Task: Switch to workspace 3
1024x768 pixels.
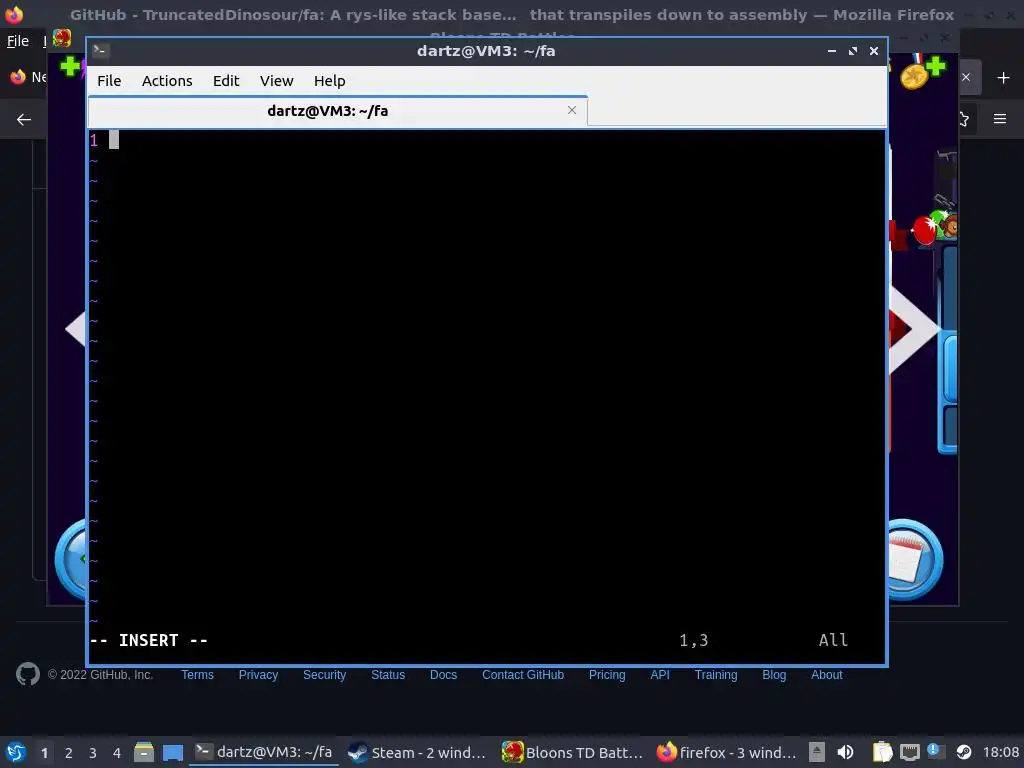Action: click(x=93, y=753)
